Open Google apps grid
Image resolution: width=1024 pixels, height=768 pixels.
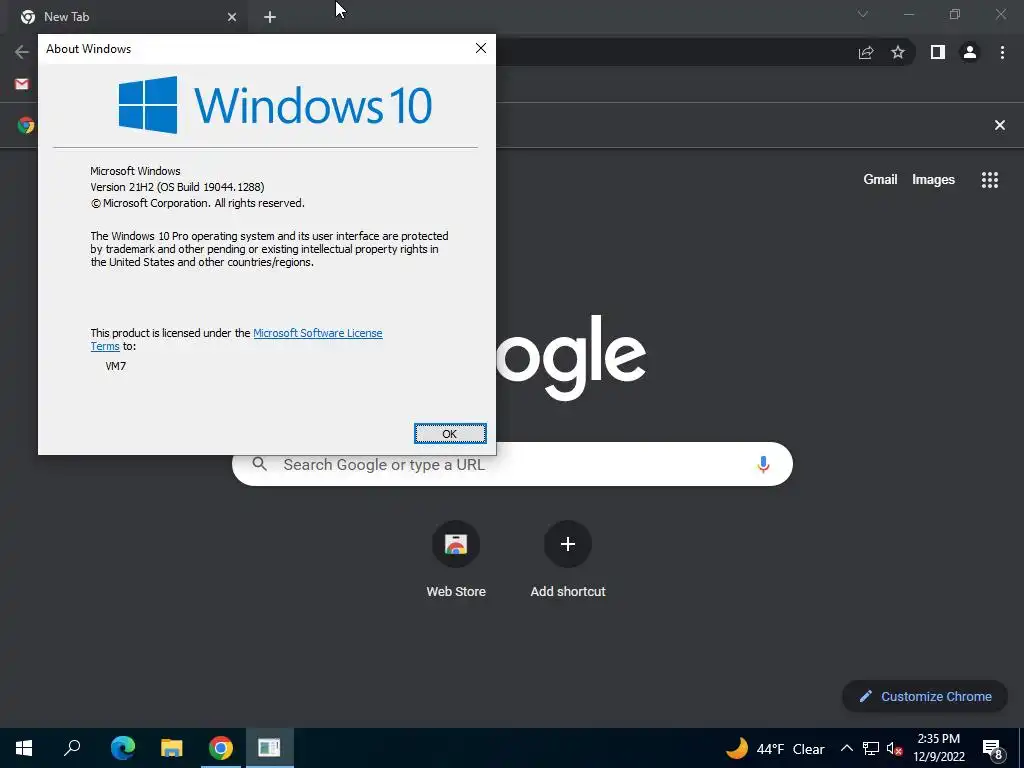click(x=989, y=180)
